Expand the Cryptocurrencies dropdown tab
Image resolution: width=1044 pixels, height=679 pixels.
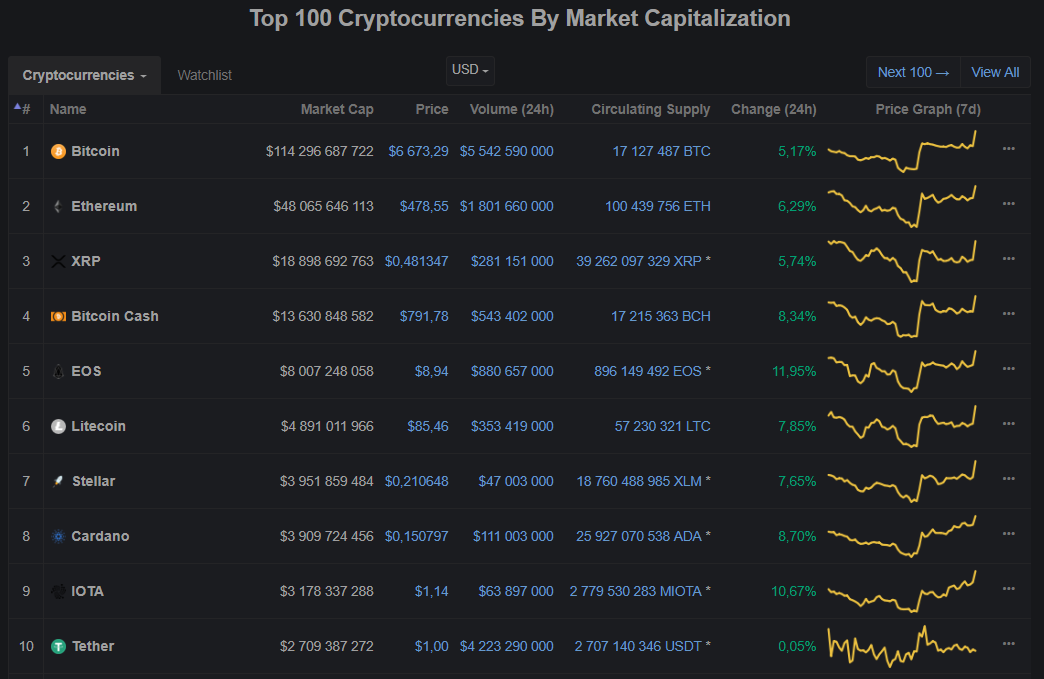(84, 75)
